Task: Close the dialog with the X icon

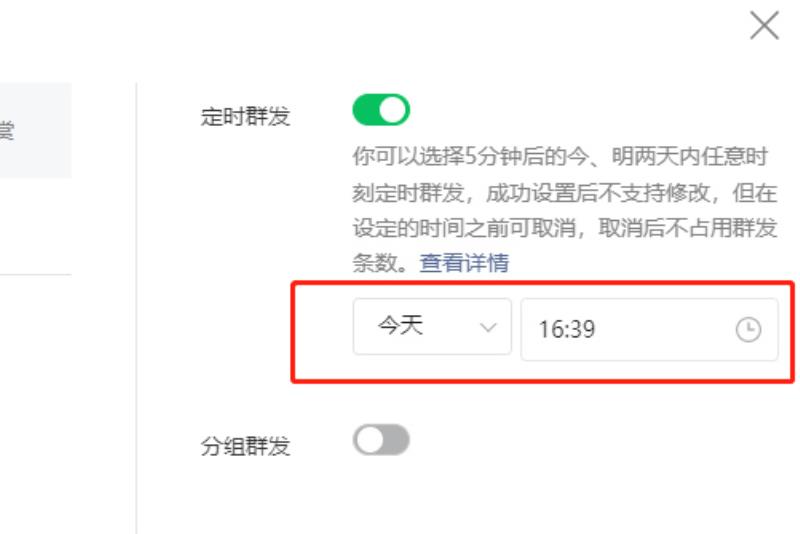Action: (x=764, y=26)
